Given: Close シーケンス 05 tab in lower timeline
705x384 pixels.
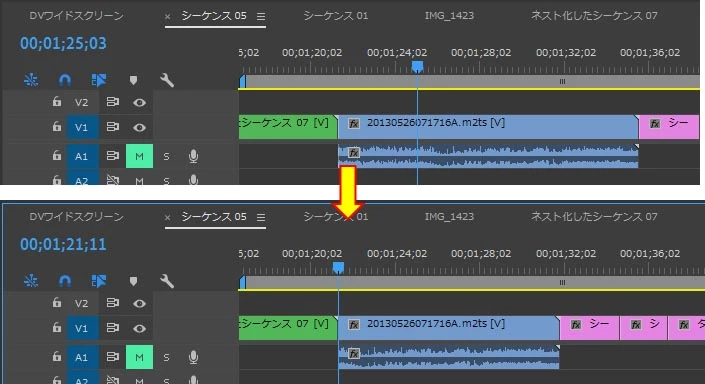Looking at the screenshot, I should [x=167, y=218].
